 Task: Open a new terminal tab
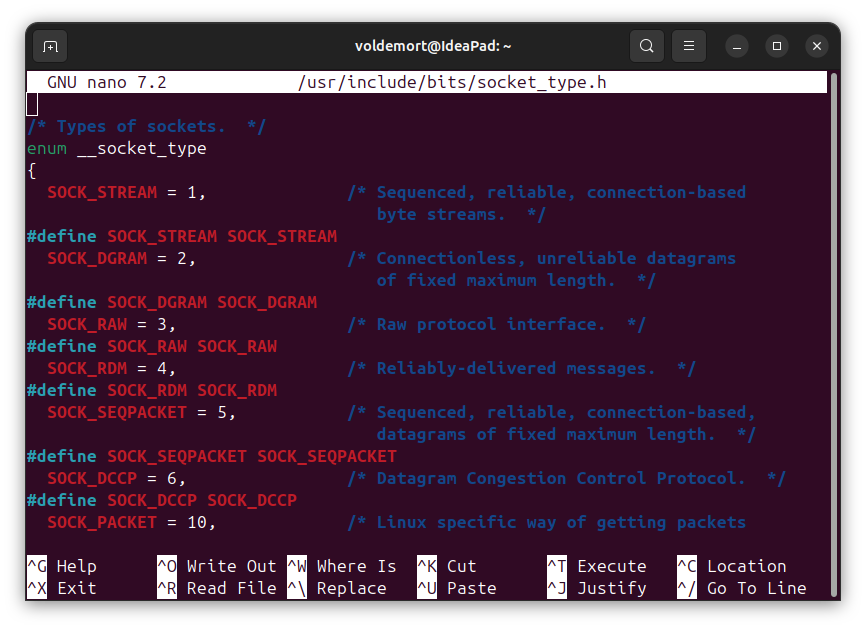[x=50, y=46]
